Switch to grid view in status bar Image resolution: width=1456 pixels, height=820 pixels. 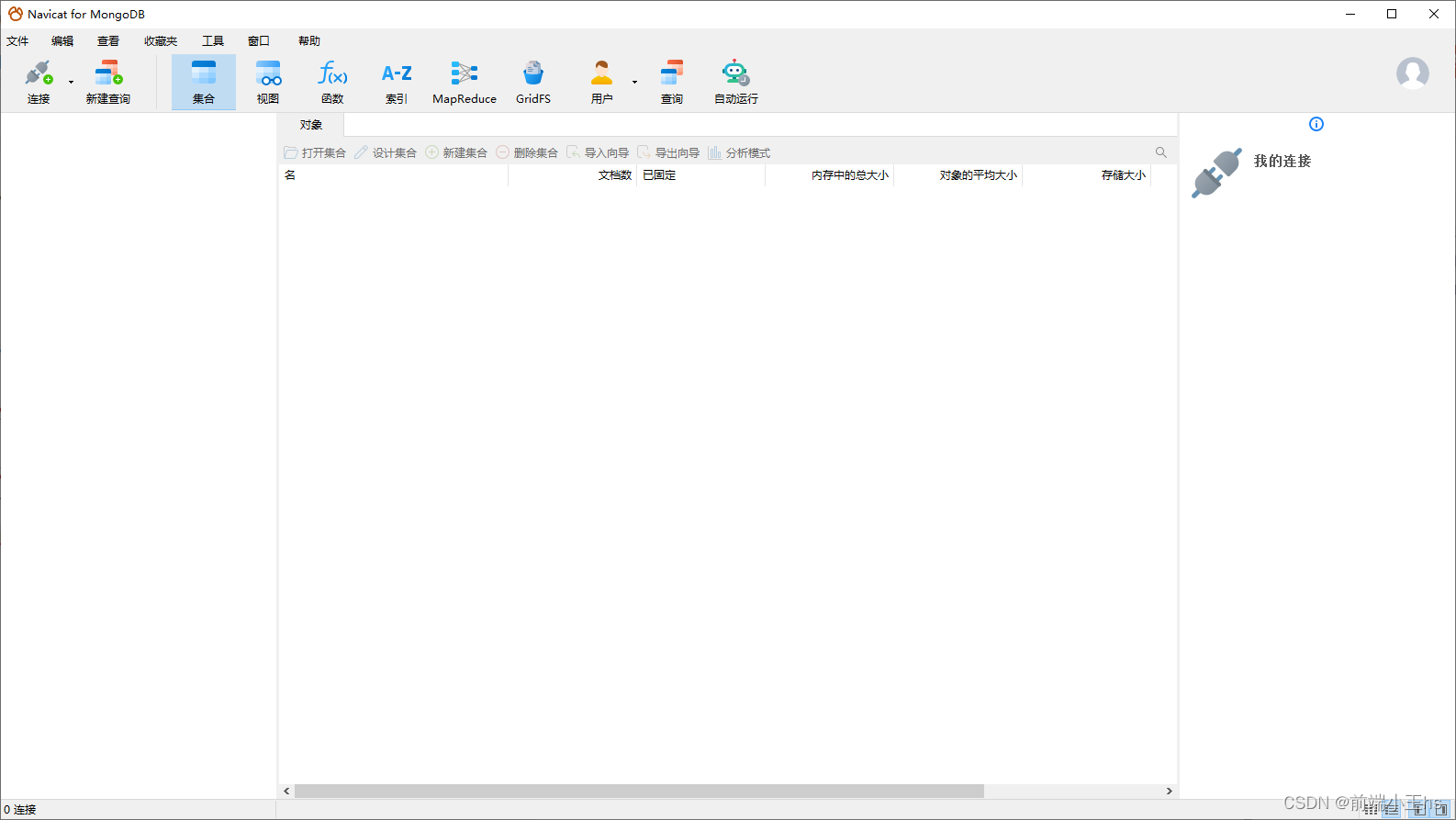coord(1371,809)
